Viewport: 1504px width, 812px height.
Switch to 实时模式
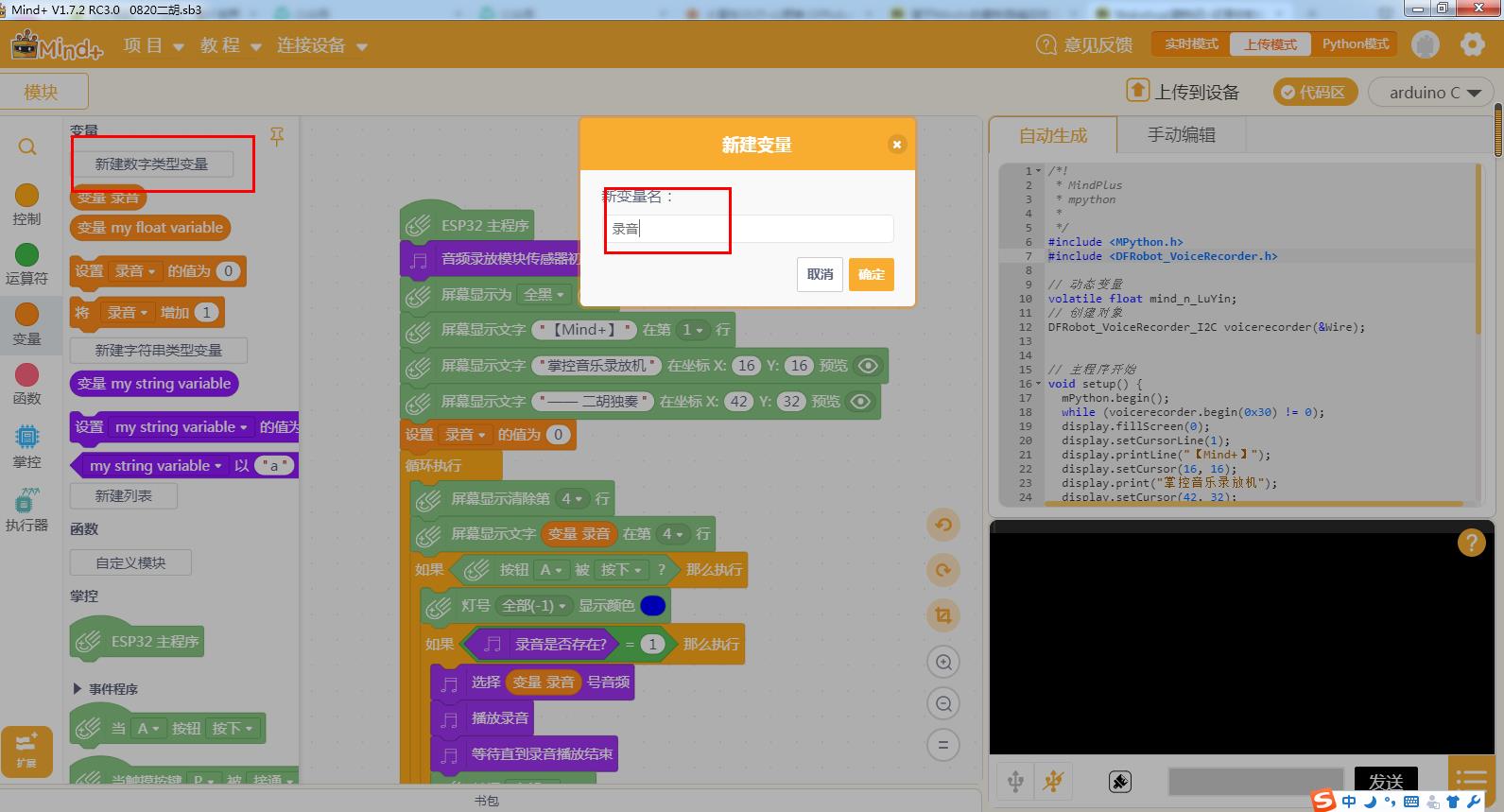[1191, 44]
